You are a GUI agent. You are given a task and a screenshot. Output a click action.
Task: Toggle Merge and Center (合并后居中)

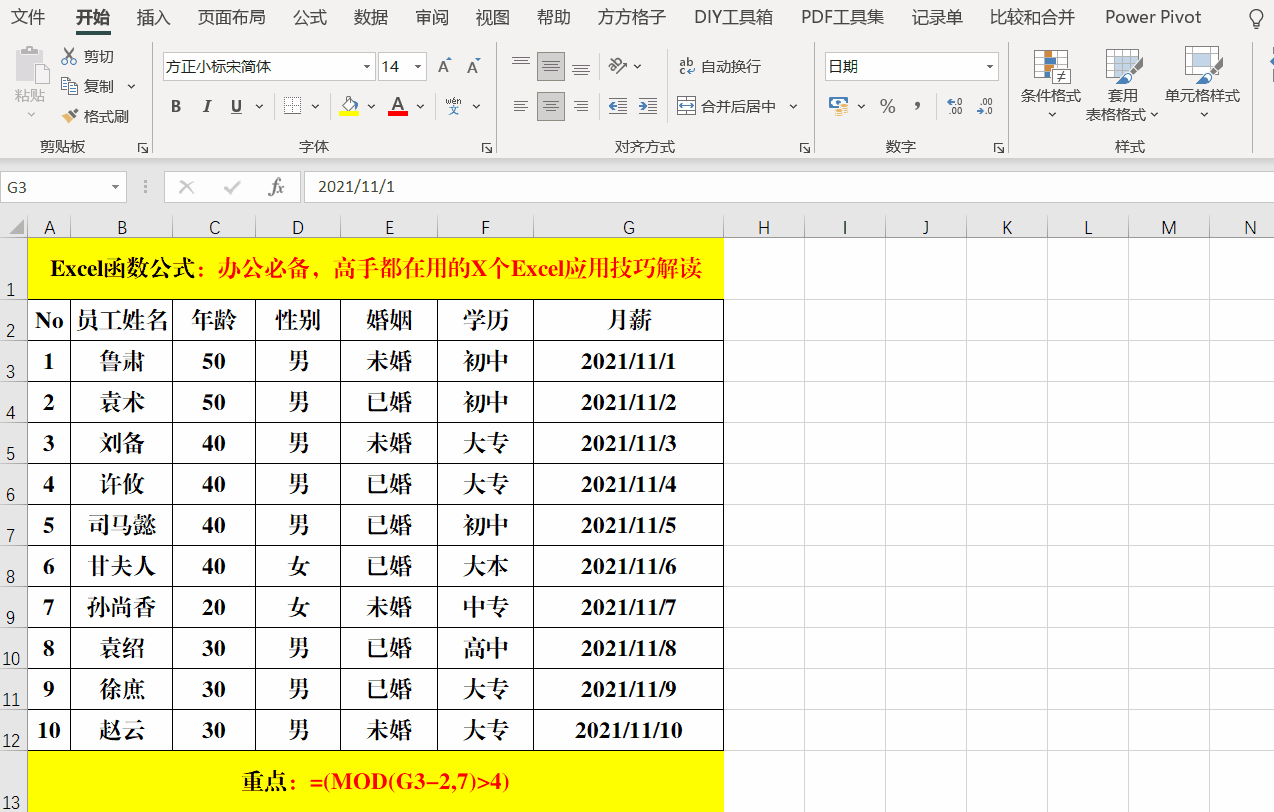click(x=727, y=106)
